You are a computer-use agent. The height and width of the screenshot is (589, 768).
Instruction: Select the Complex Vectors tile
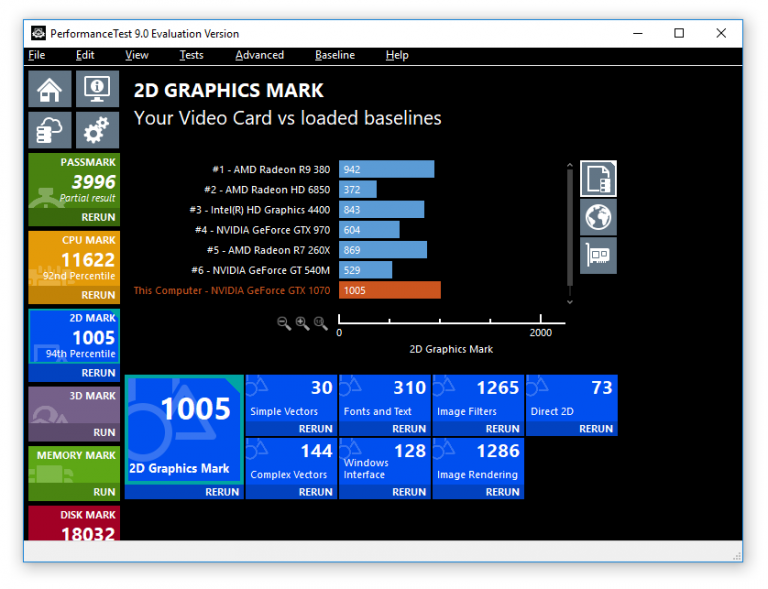(291, 462)
